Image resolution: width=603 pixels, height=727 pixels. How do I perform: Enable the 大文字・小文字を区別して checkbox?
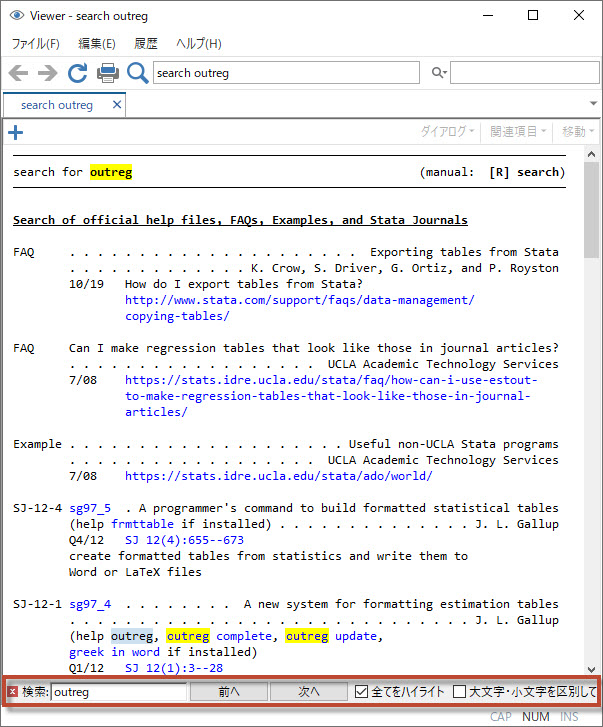pos(459,692)
